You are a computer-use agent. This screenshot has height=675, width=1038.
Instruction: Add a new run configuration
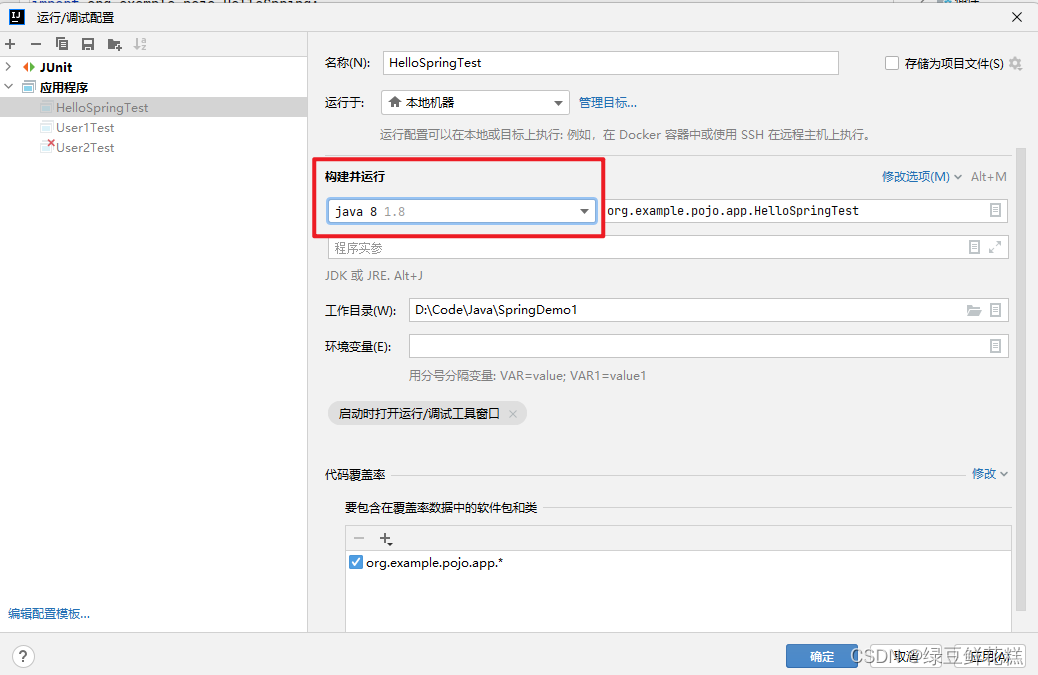(10, 43)
